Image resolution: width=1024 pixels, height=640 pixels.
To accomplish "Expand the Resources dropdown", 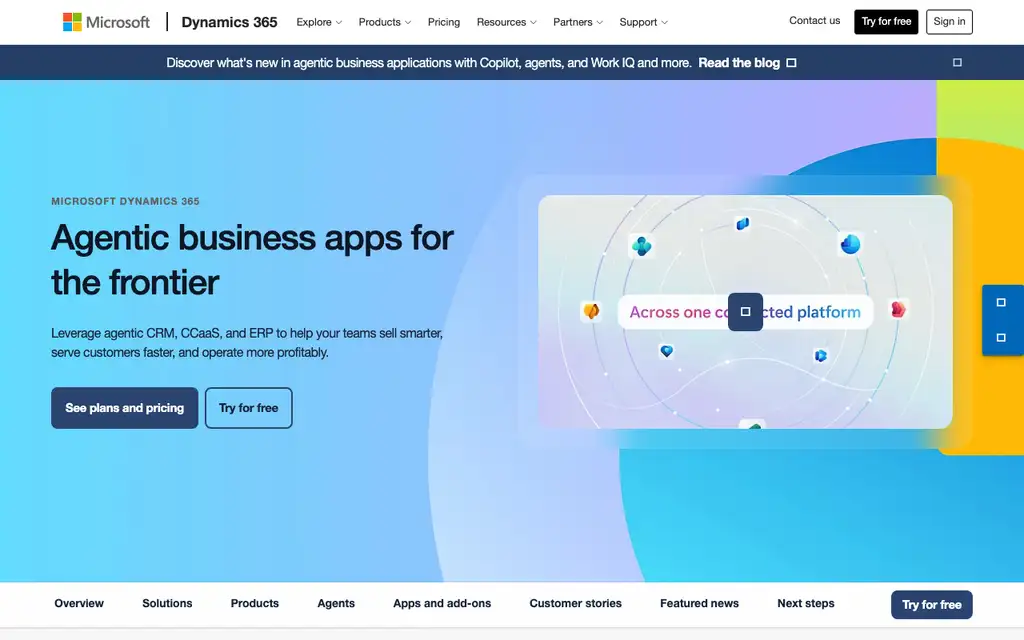I will (x=506, y=22).
